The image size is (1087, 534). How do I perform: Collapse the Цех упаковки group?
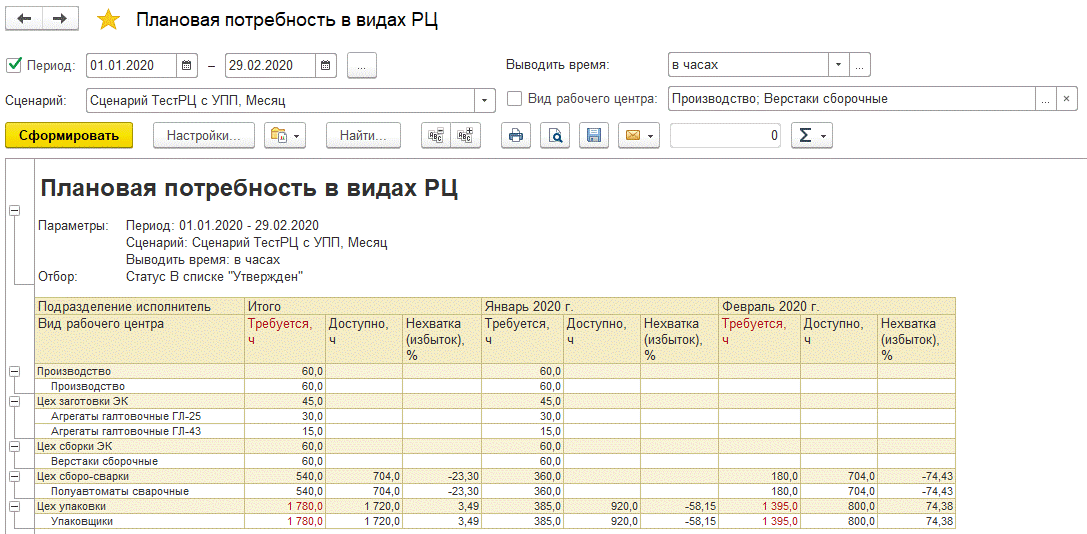pos(13,506)
